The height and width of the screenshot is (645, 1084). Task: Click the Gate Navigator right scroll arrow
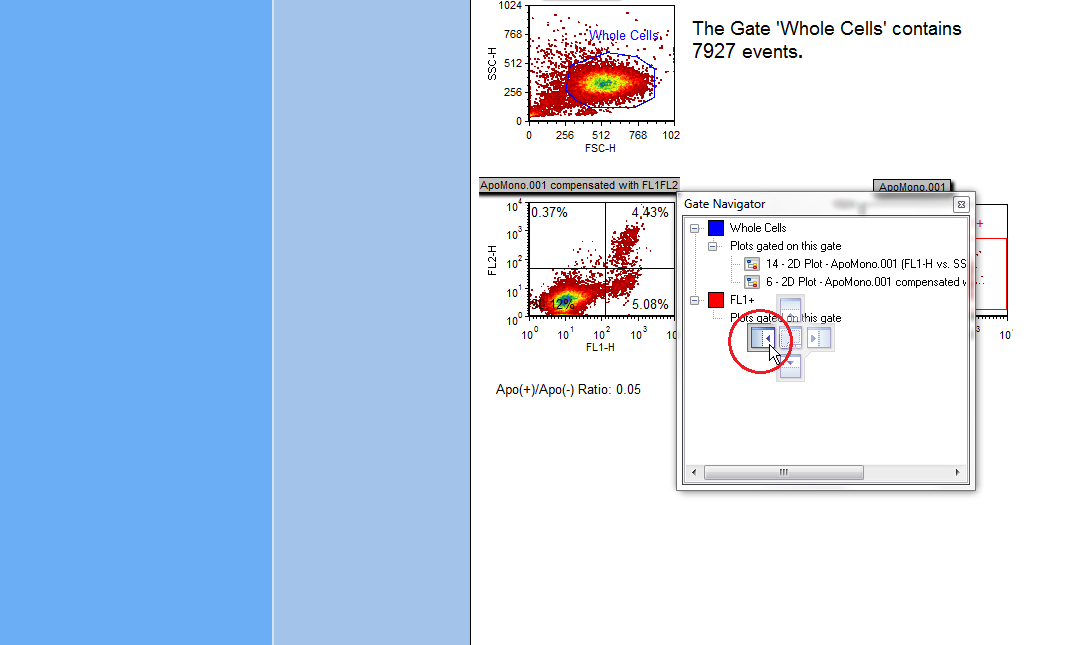coord(957,472)
